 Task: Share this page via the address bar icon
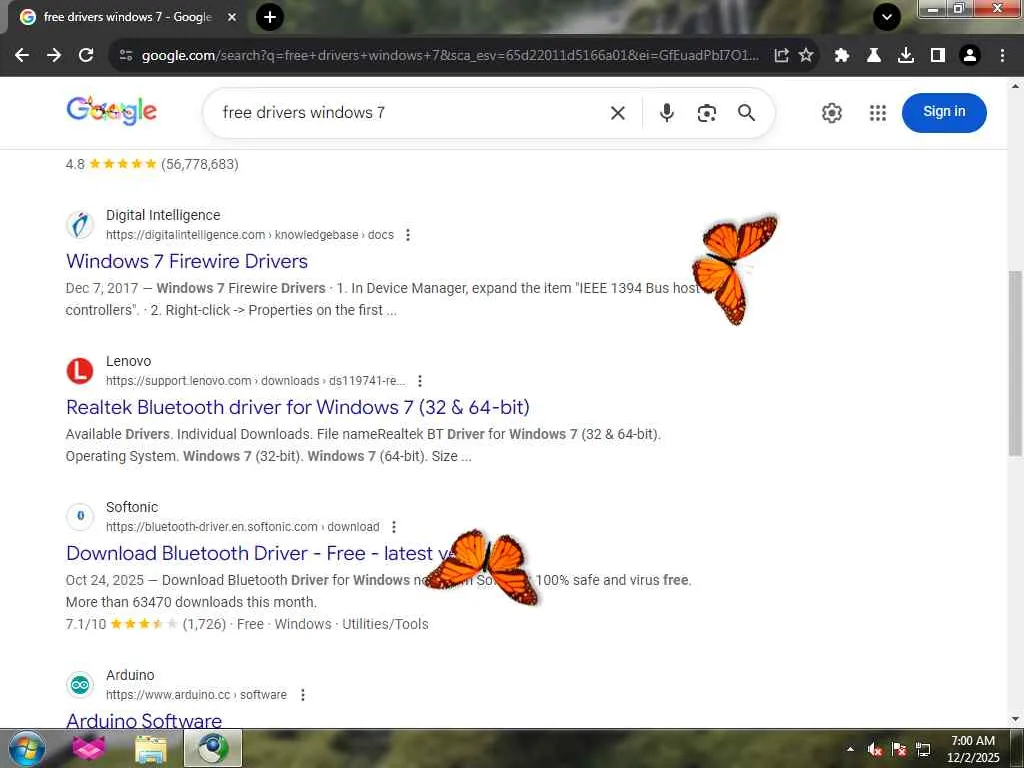pos(781,56)
